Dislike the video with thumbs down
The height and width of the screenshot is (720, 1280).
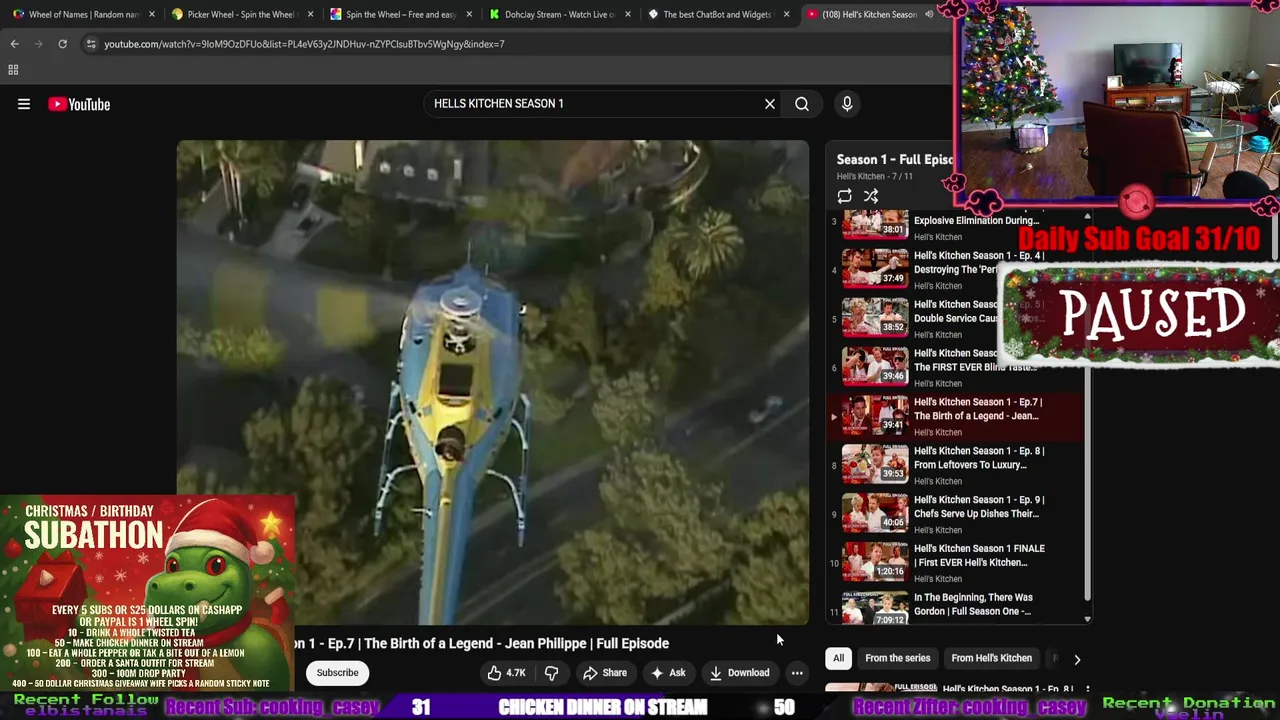(x=551, y=673)
